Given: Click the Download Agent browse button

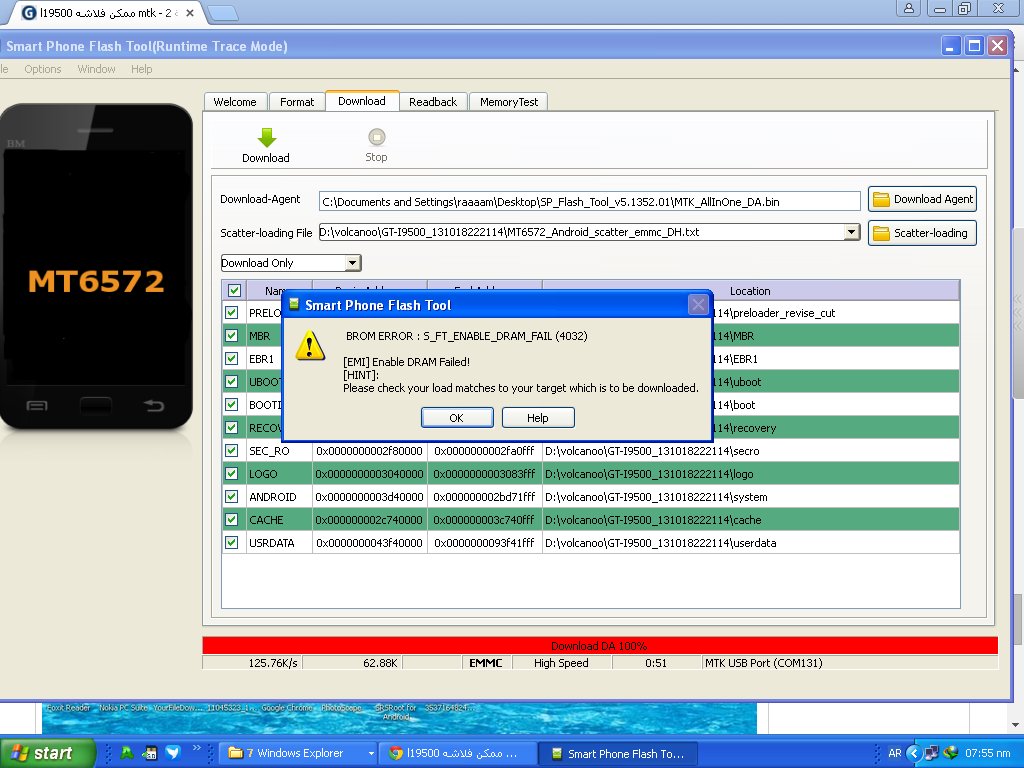Looking at the screenshot, I should point(922,199).
